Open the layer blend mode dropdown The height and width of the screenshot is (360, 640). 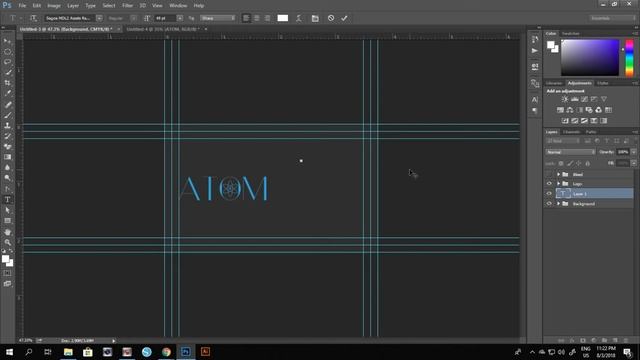pyautogui.click(x=570, y=152)
